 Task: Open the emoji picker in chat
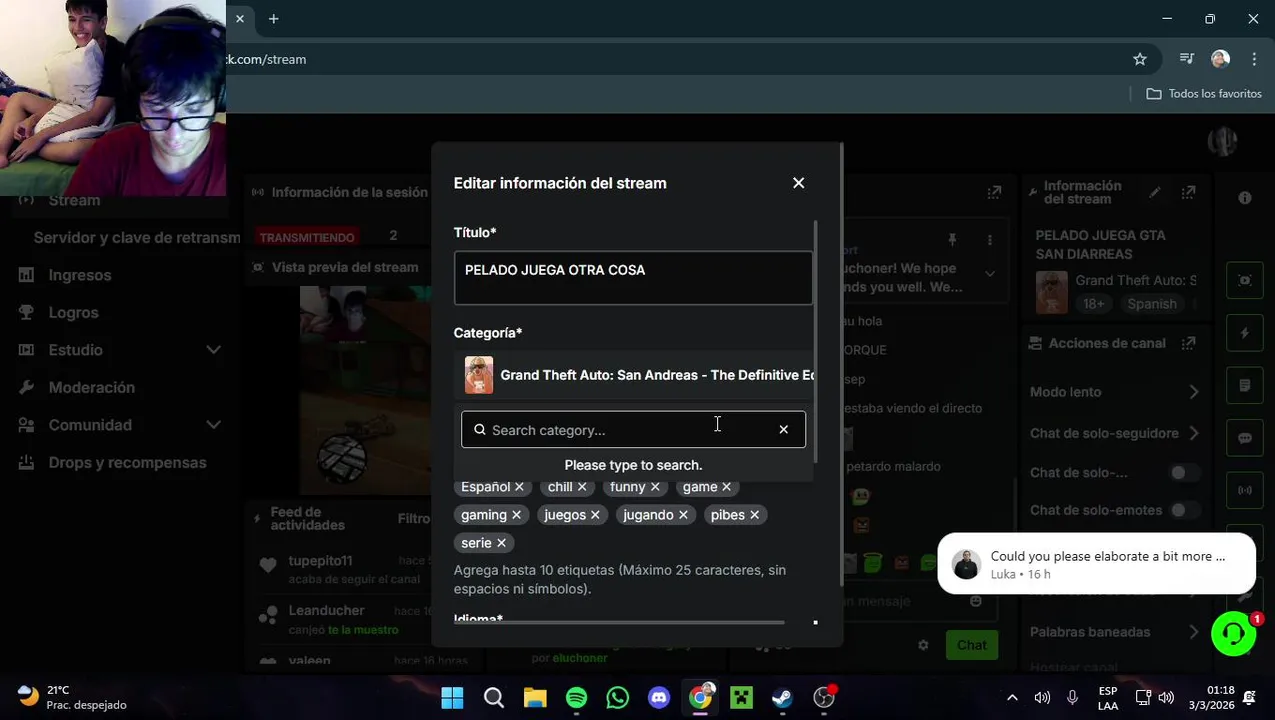point(976,601)
